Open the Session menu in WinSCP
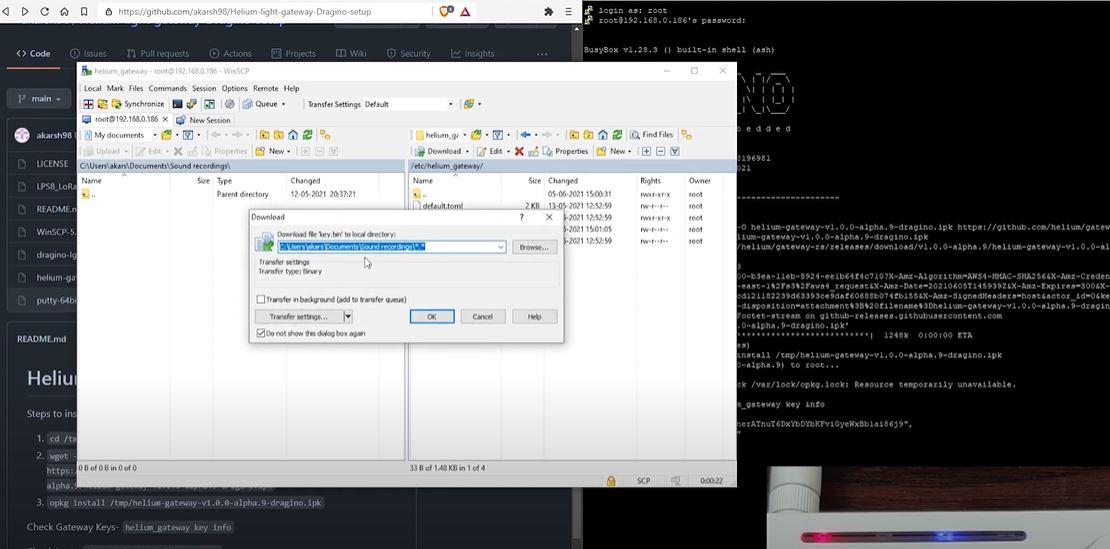 (204, 88)
